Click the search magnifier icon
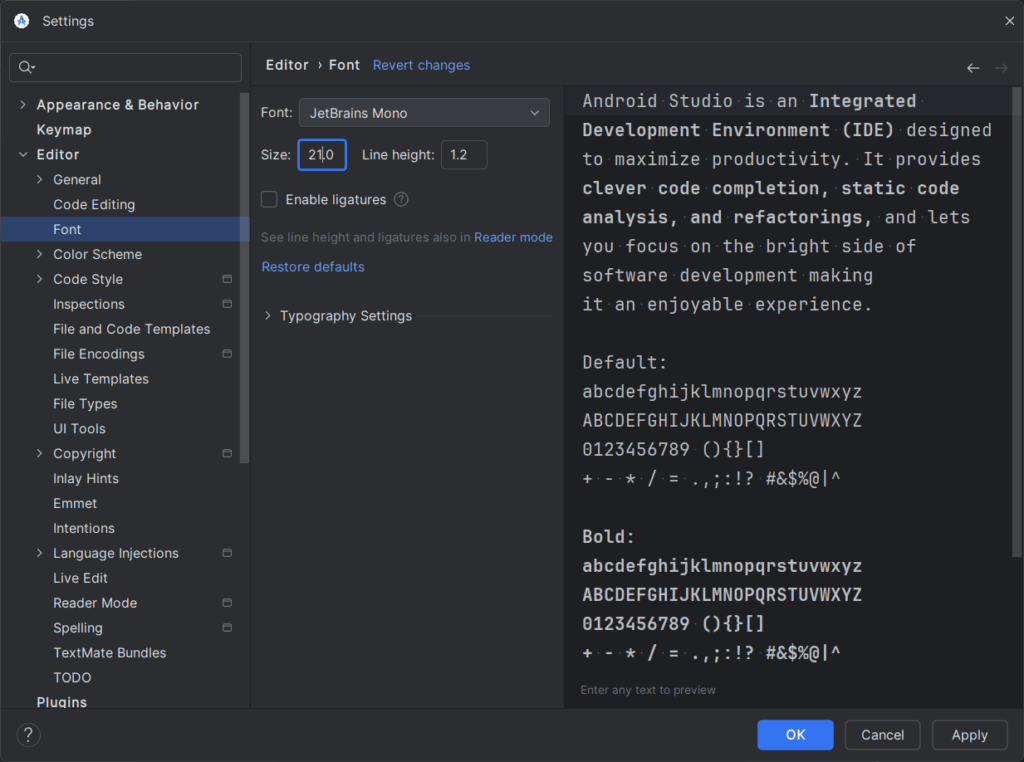Image resolution: width=1024 pixels, height=762 pixels. point(26,67)
